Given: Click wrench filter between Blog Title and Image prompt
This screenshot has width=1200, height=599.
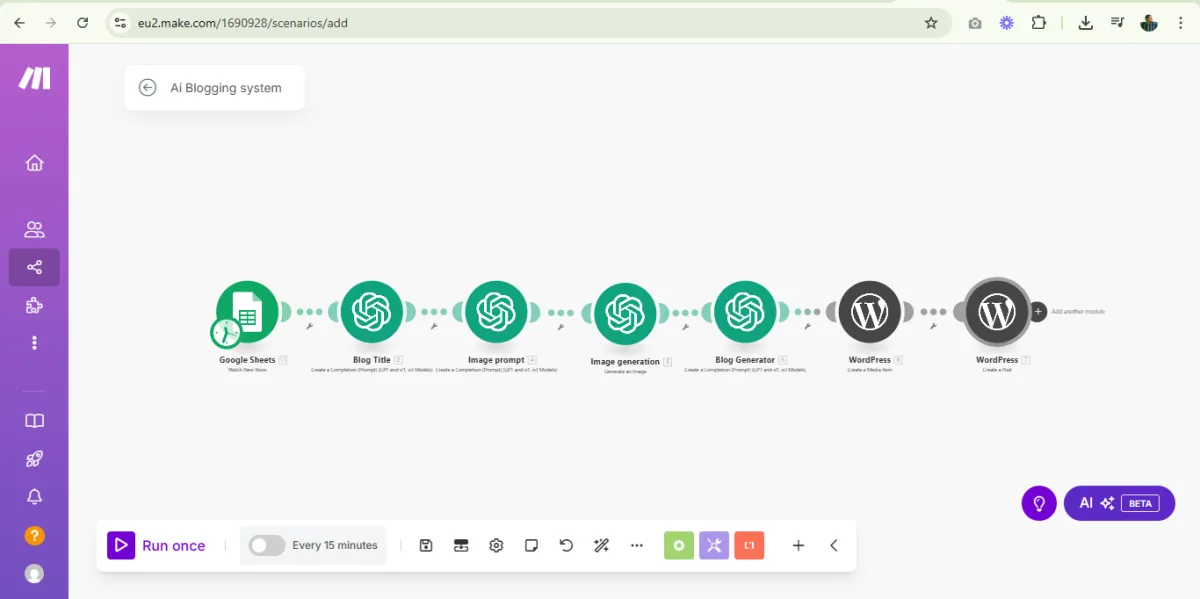Looking at the screenshot, I should click(434, 326).
